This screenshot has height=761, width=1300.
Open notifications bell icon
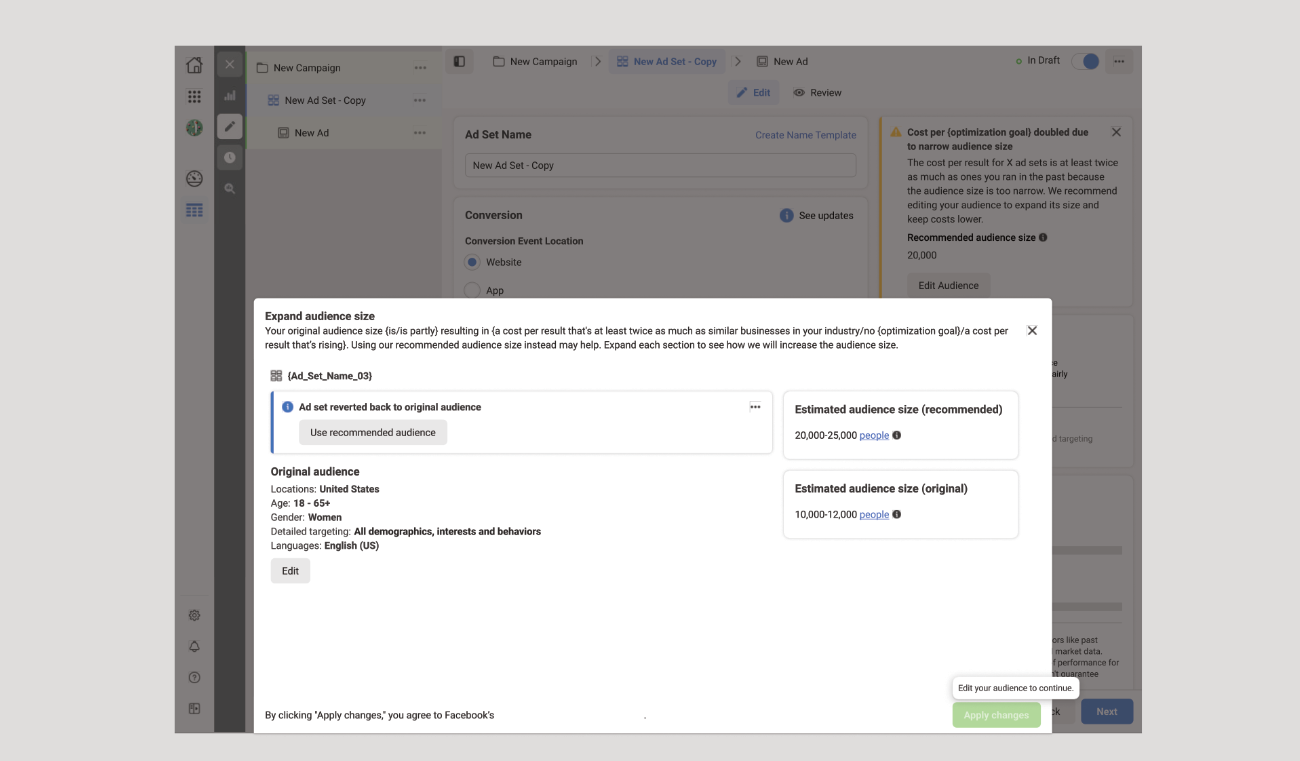(194, 647)
